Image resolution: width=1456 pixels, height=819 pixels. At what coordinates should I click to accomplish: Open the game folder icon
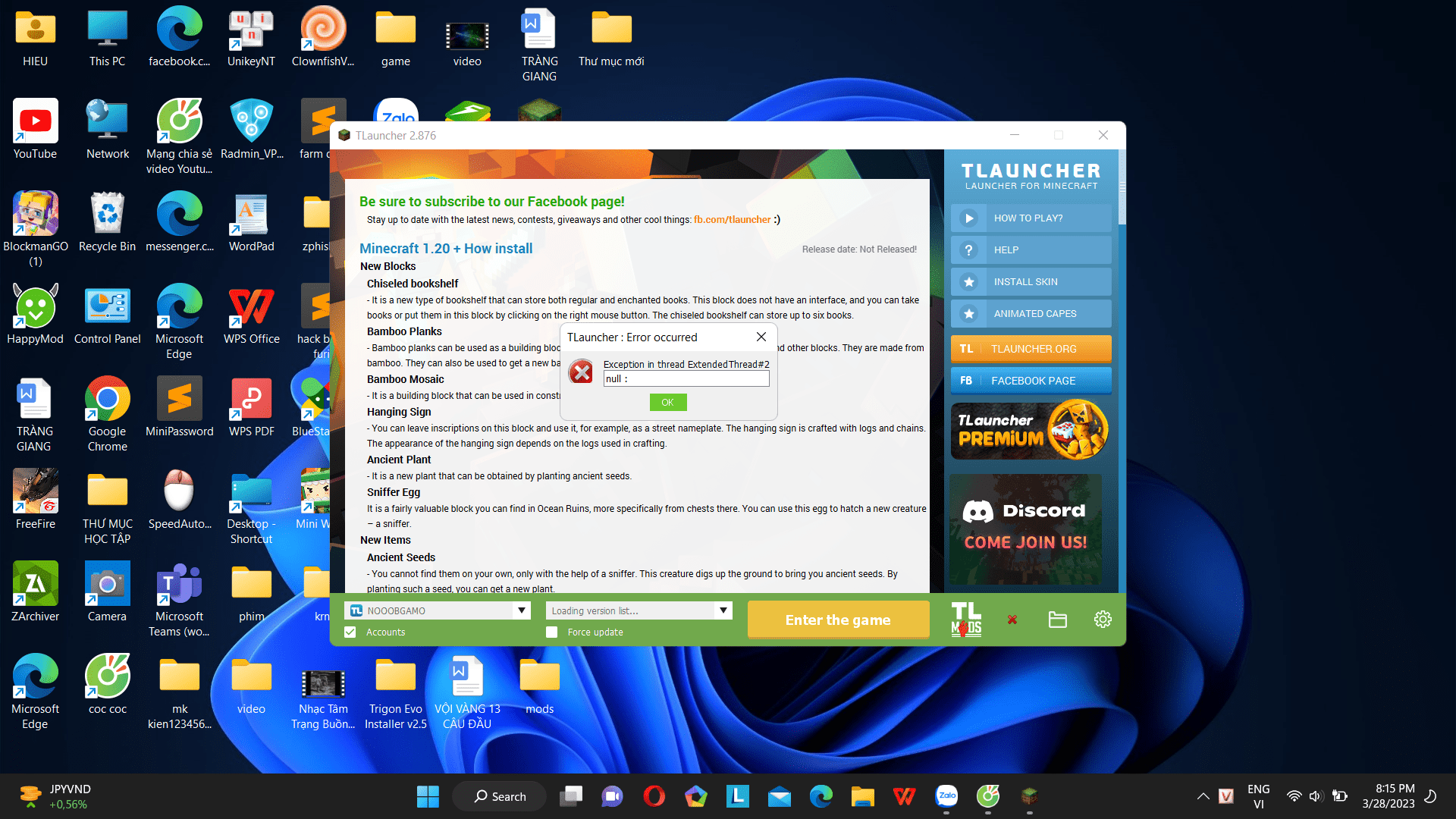click(1057, 620)
